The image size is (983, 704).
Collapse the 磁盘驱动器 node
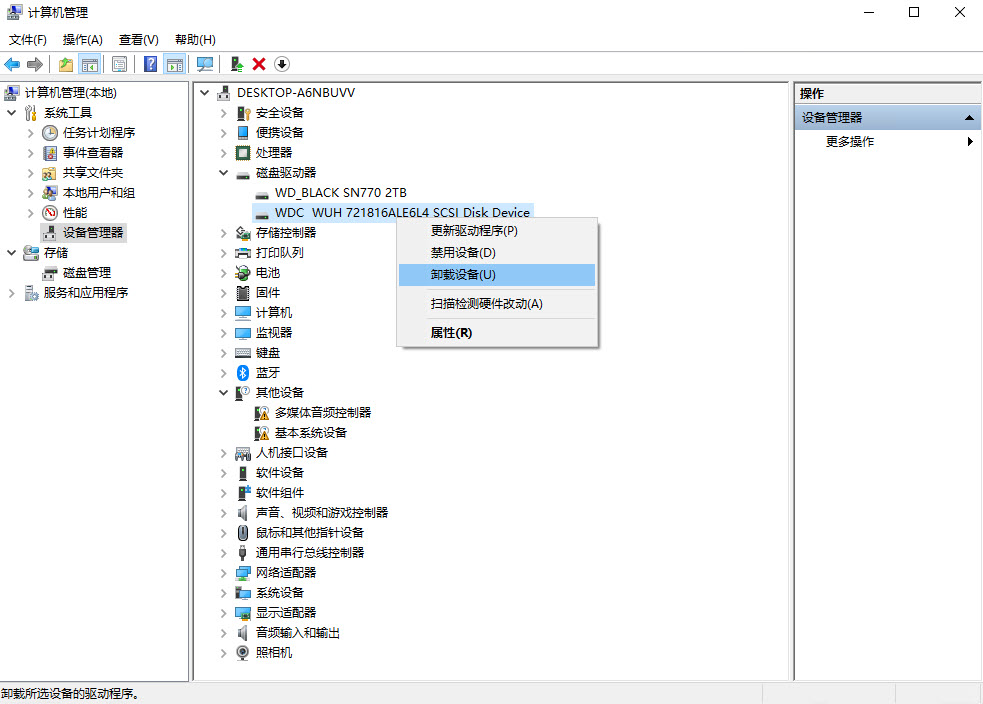click(223, 172)
